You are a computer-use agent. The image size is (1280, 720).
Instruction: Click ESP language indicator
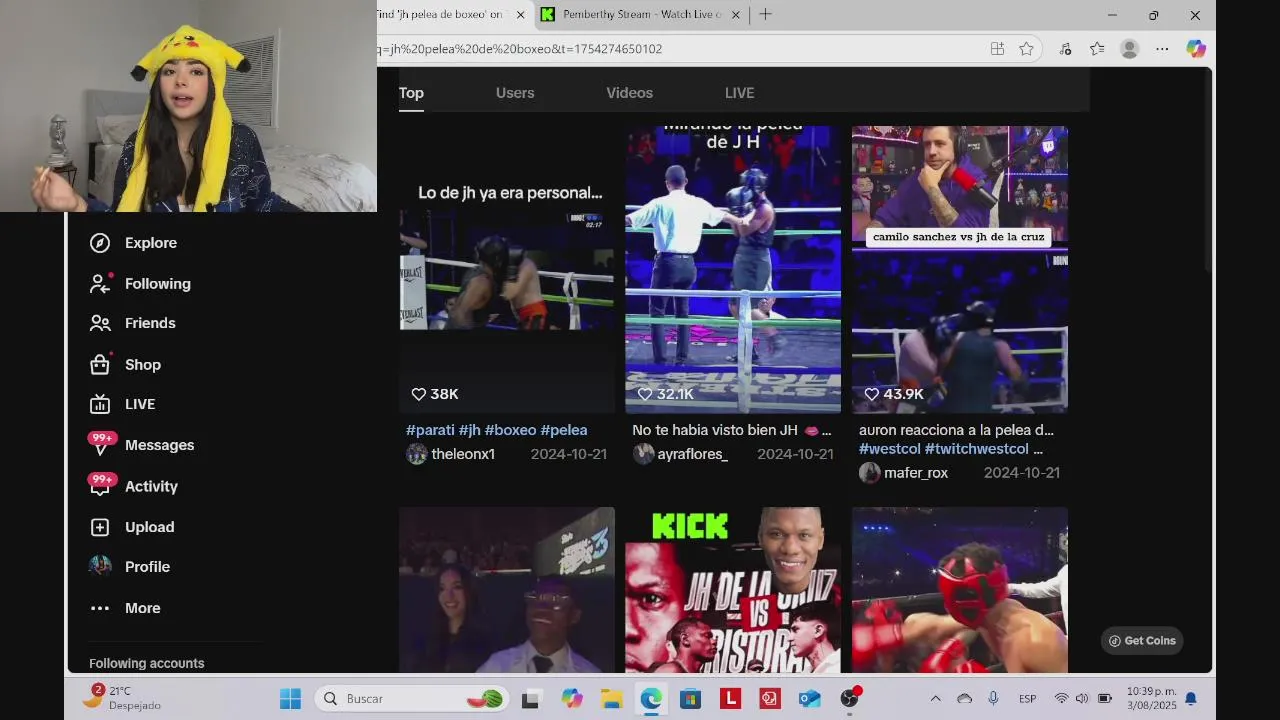point(1027,699)
